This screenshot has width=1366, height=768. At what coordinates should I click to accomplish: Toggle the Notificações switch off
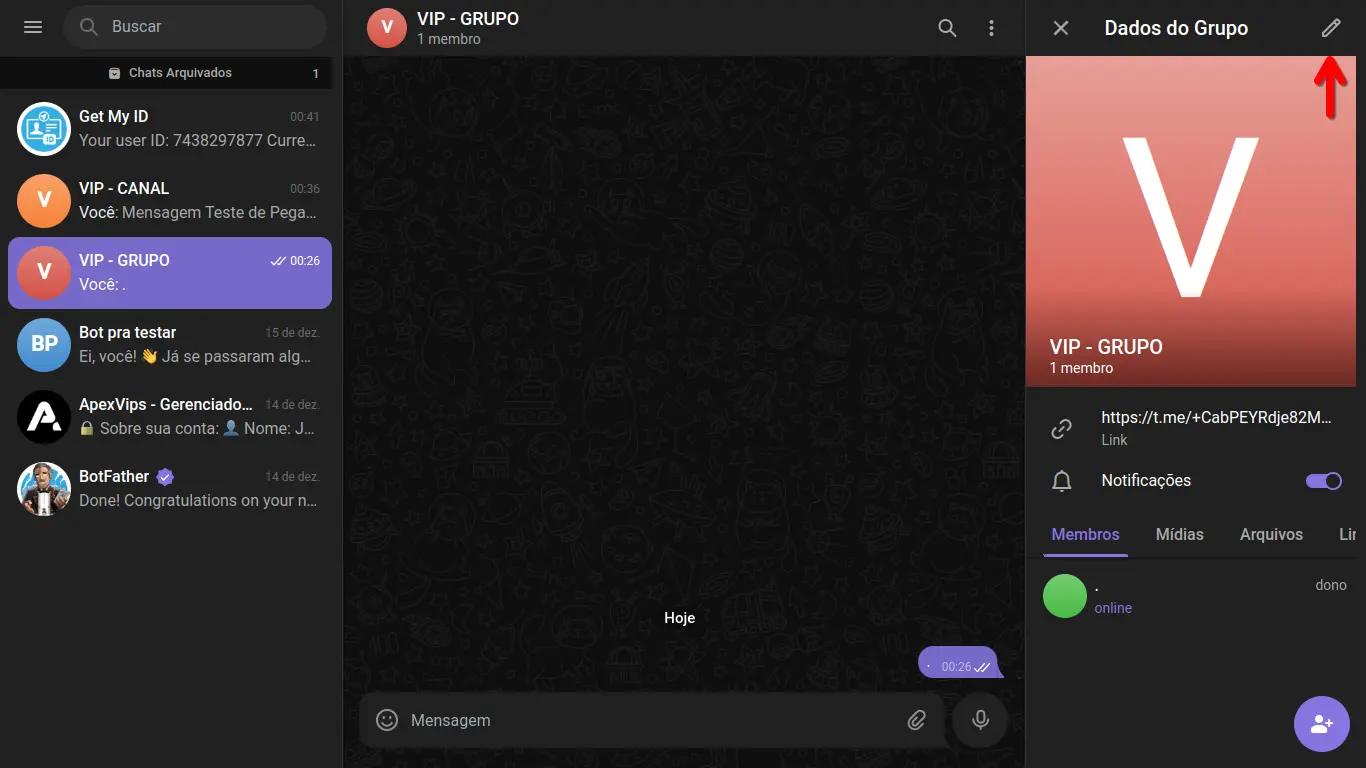[1324, 481]
